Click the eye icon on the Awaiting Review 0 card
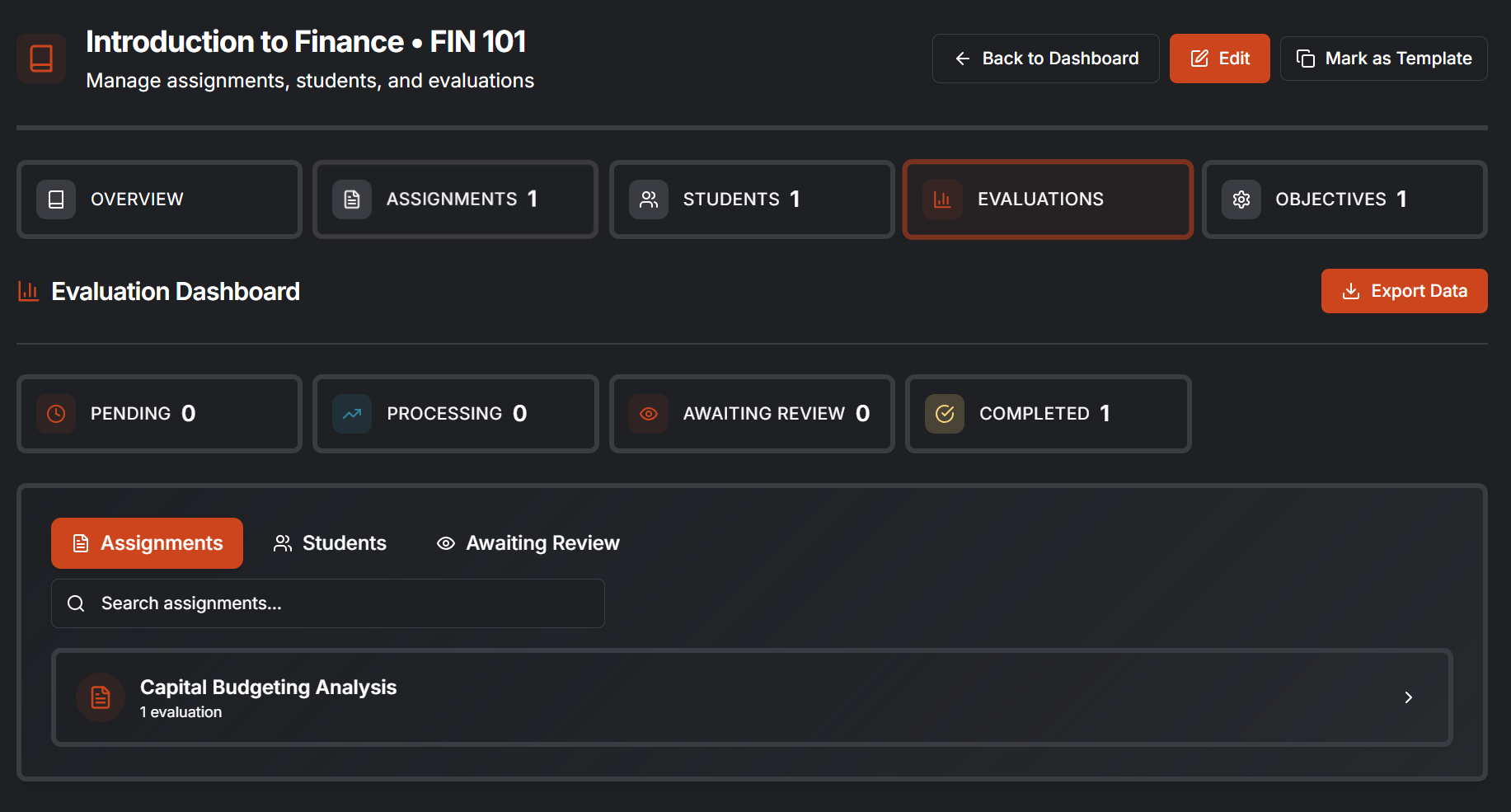This screenshot has height=812, width=1511. (649, 414)
